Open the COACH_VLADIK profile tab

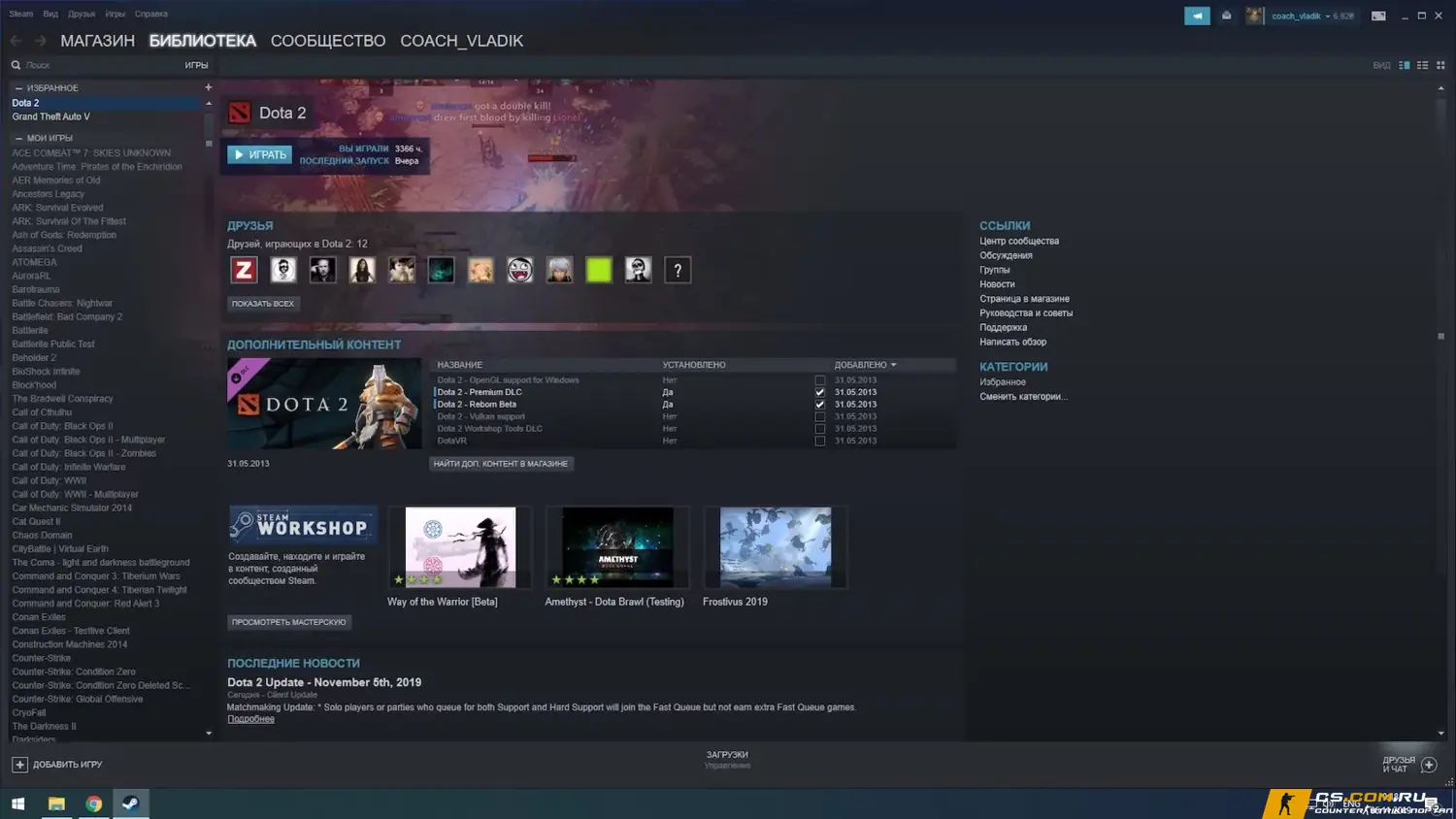click(461, 41)
